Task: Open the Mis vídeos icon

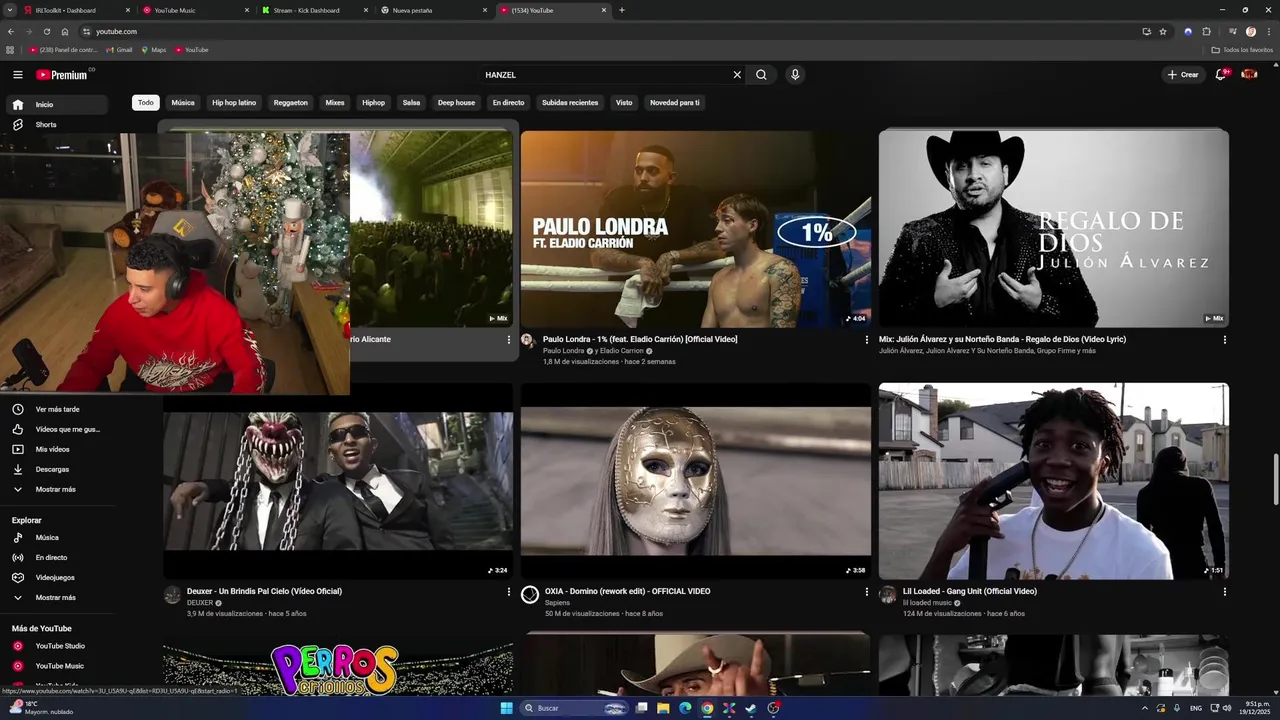Action: pos(17,449)
